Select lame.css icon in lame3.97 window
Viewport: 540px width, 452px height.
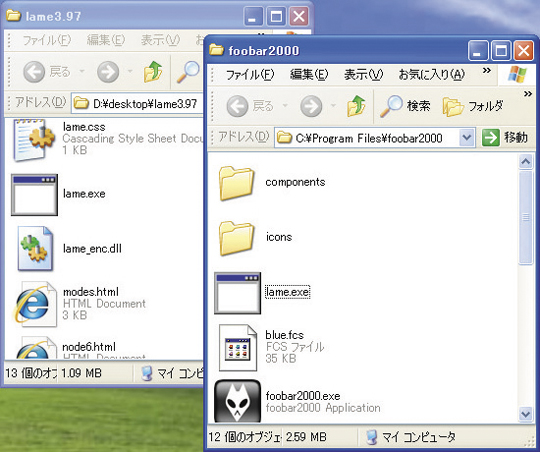point(33,140)
